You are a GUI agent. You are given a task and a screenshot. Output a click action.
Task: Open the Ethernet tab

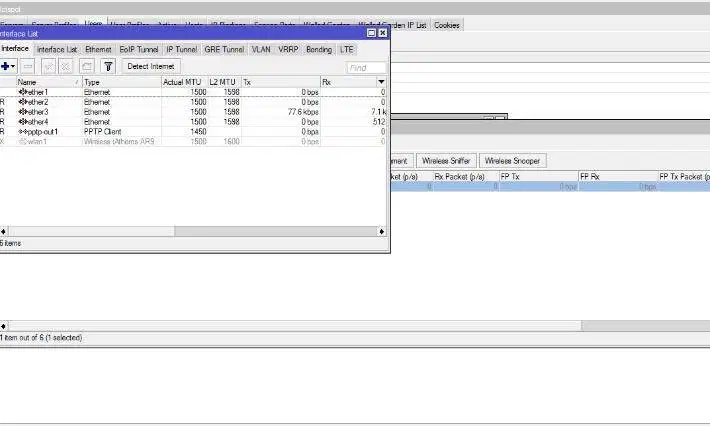click(98, 49)
